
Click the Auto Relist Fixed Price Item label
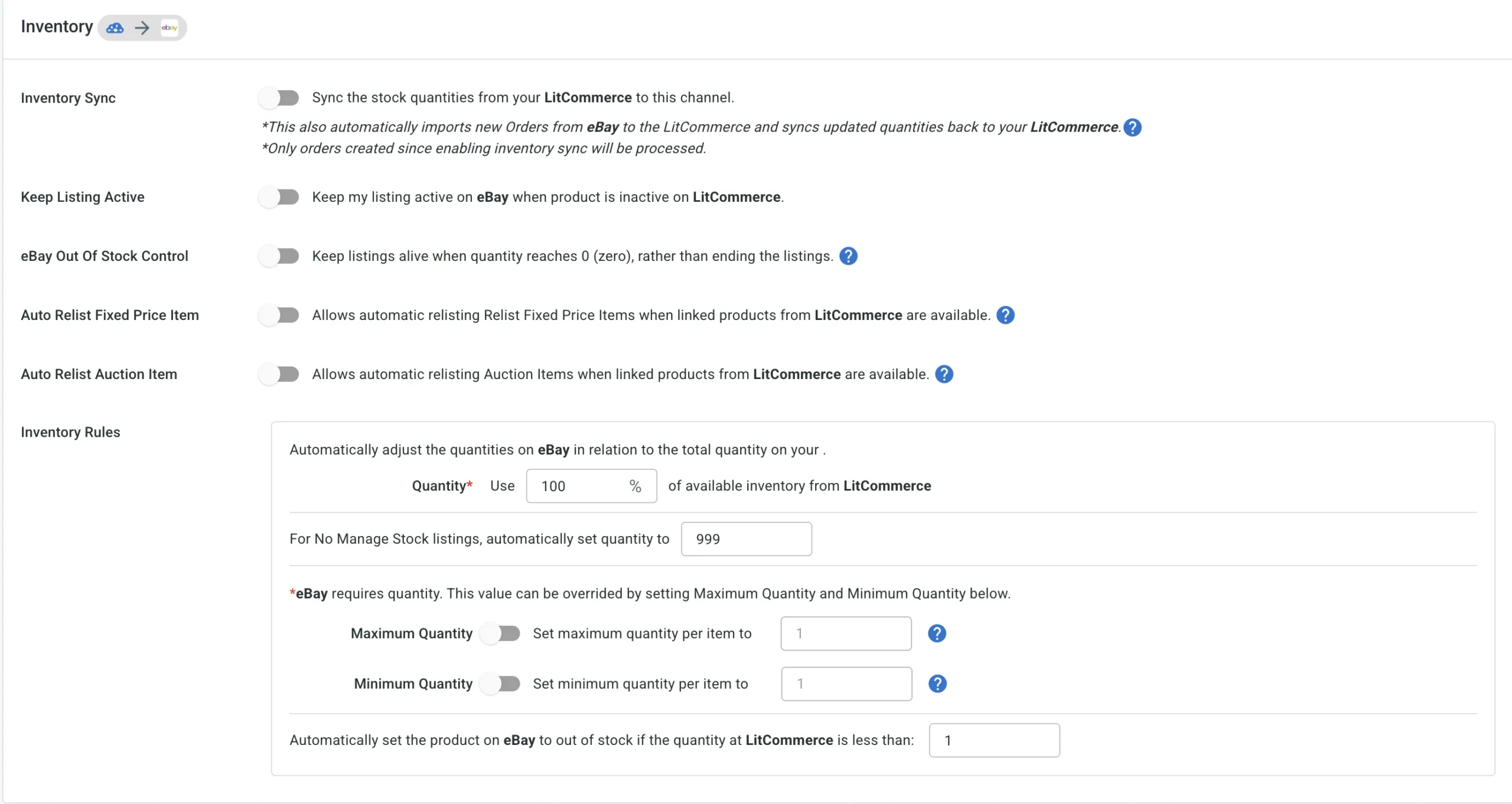coord(109,315)
